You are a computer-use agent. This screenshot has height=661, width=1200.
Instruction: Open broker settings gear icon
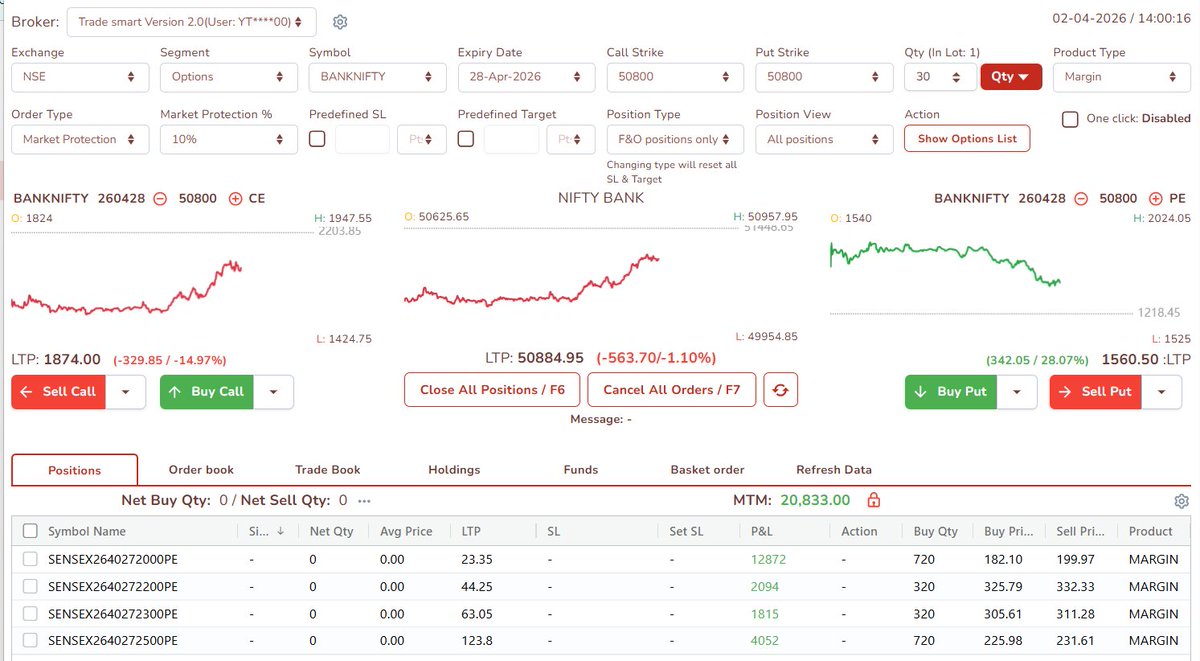(x=339, y=22)
